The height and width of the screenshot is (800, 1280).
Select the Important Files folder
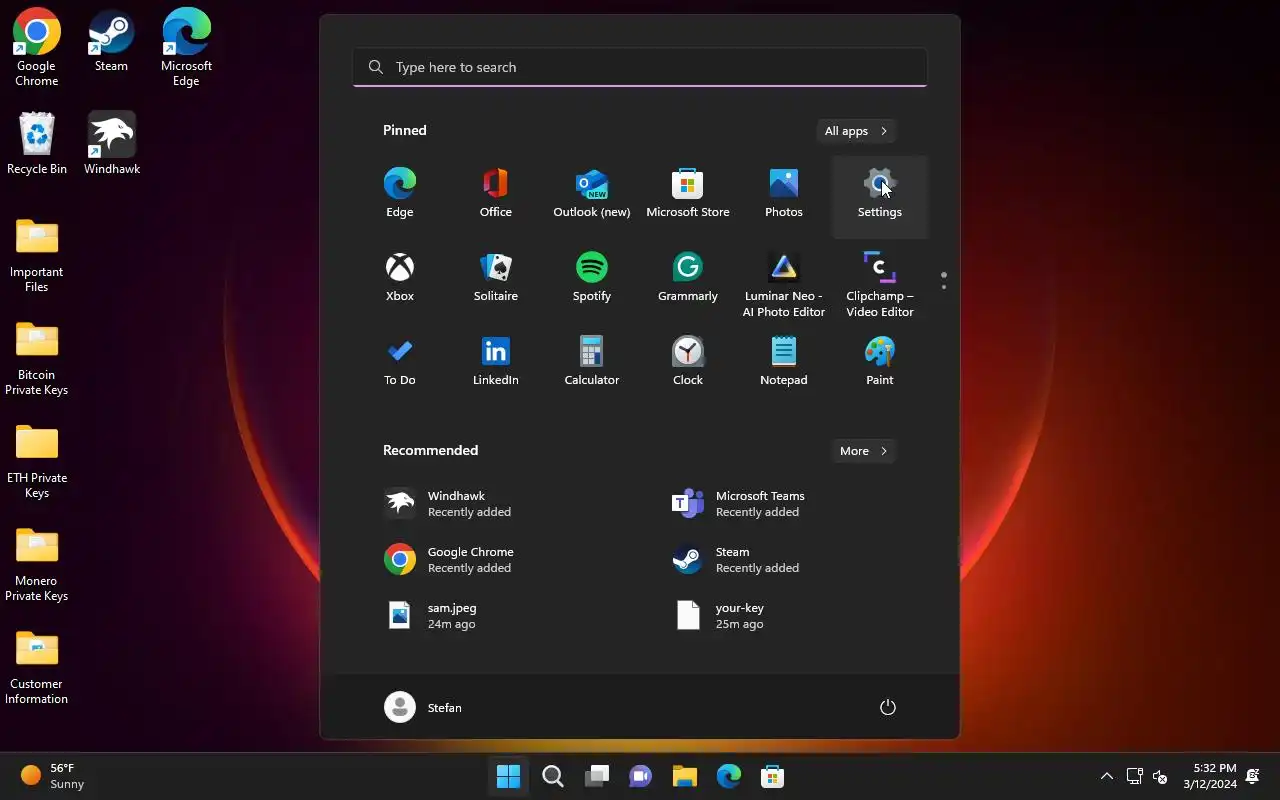tap(37, 255)
